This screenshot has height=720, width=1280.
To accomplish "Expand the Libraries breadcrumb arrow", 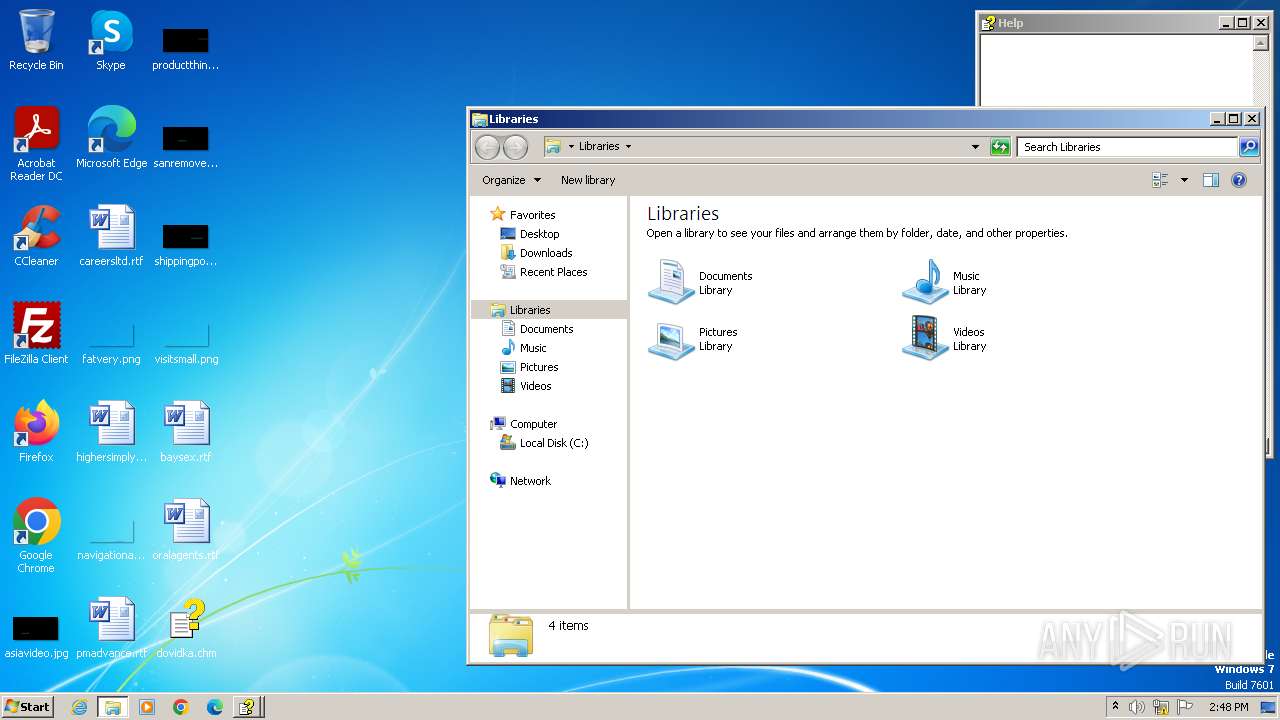I will click(628, 147).
